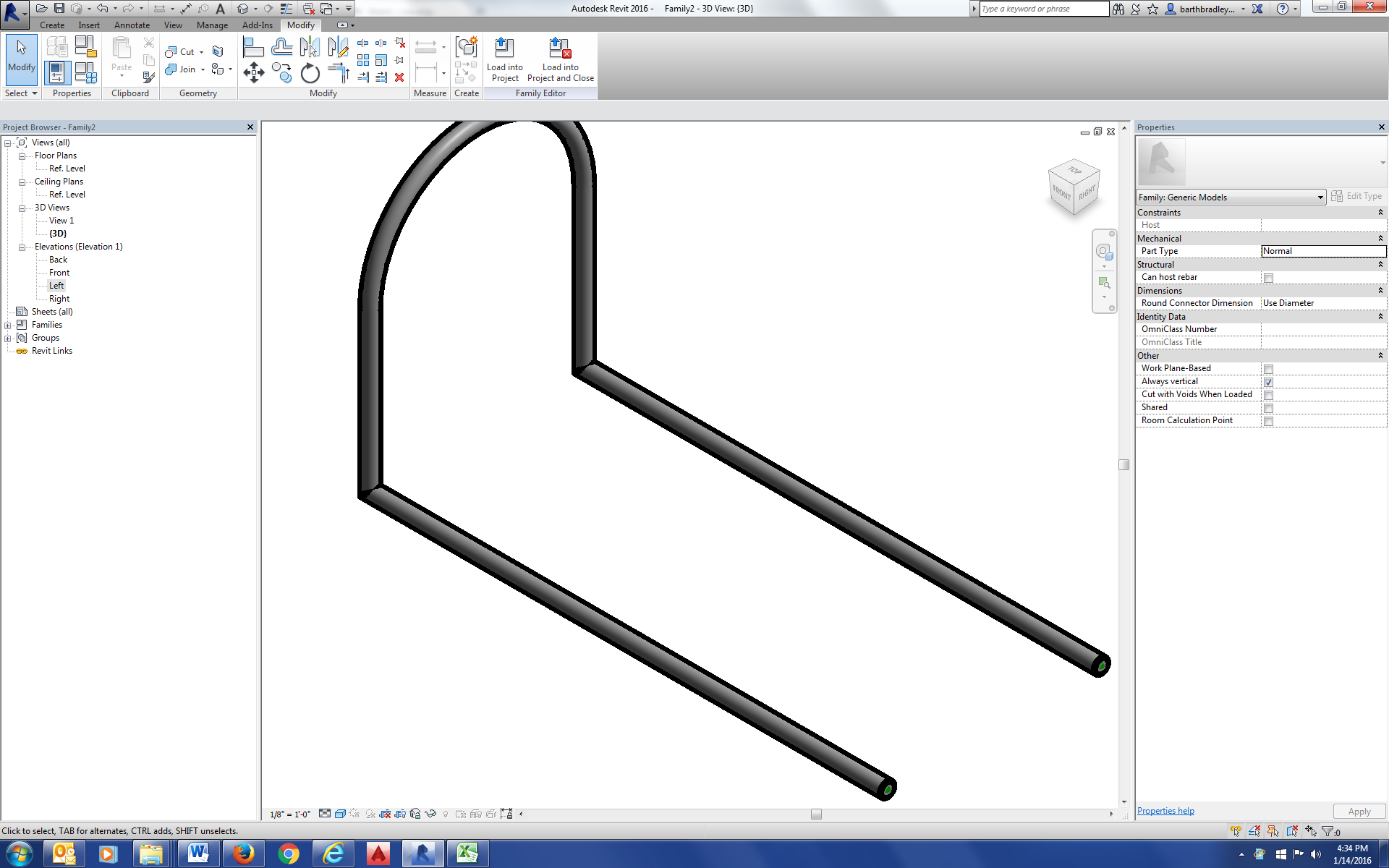Image resolution: width=1389 pixels, height=868 pixels.
Task: Uncheck the Always vertical checkbox
Action: point(1268,382)
